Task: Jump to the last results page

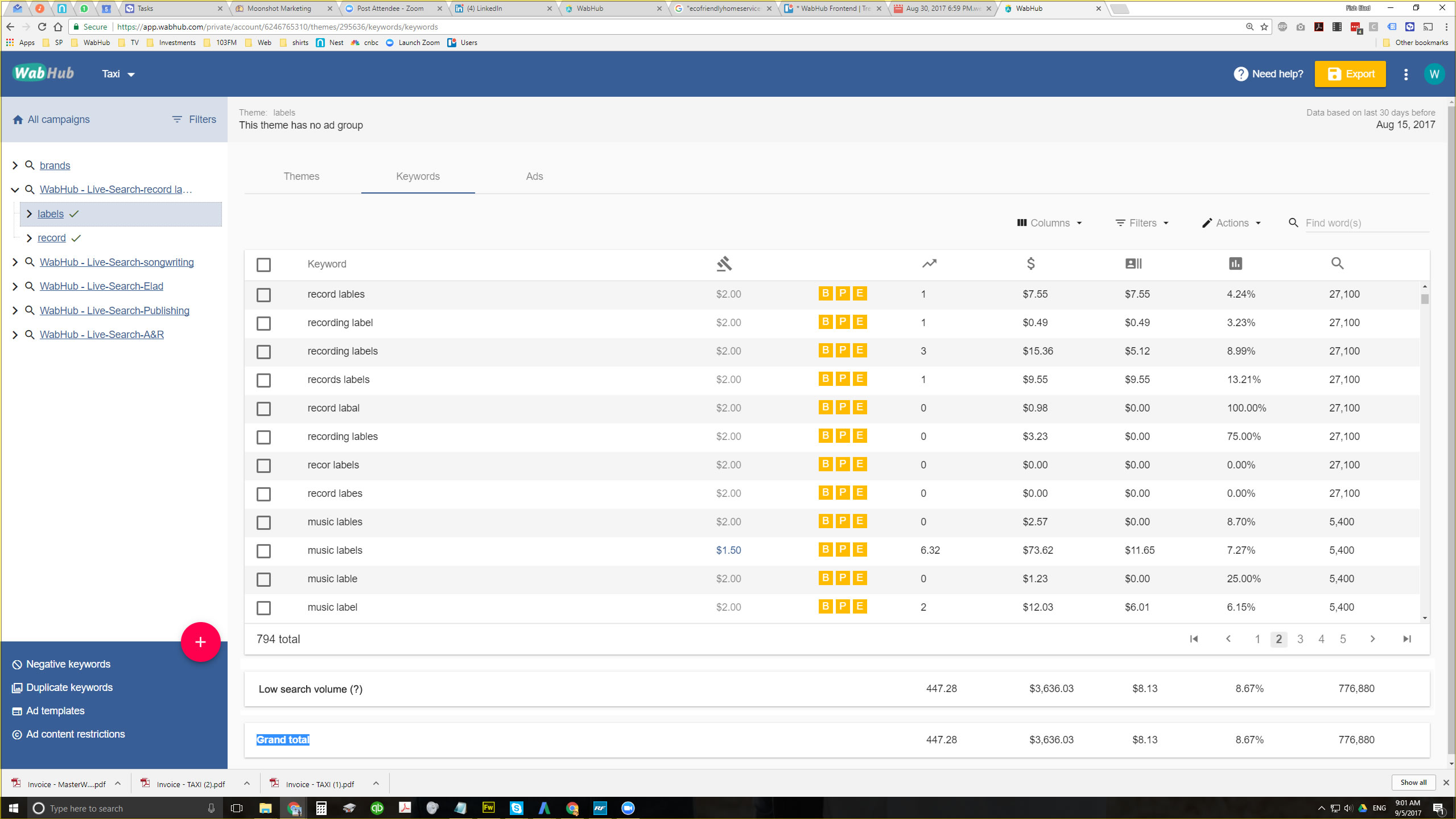Action: click(x=1406, y=639)
